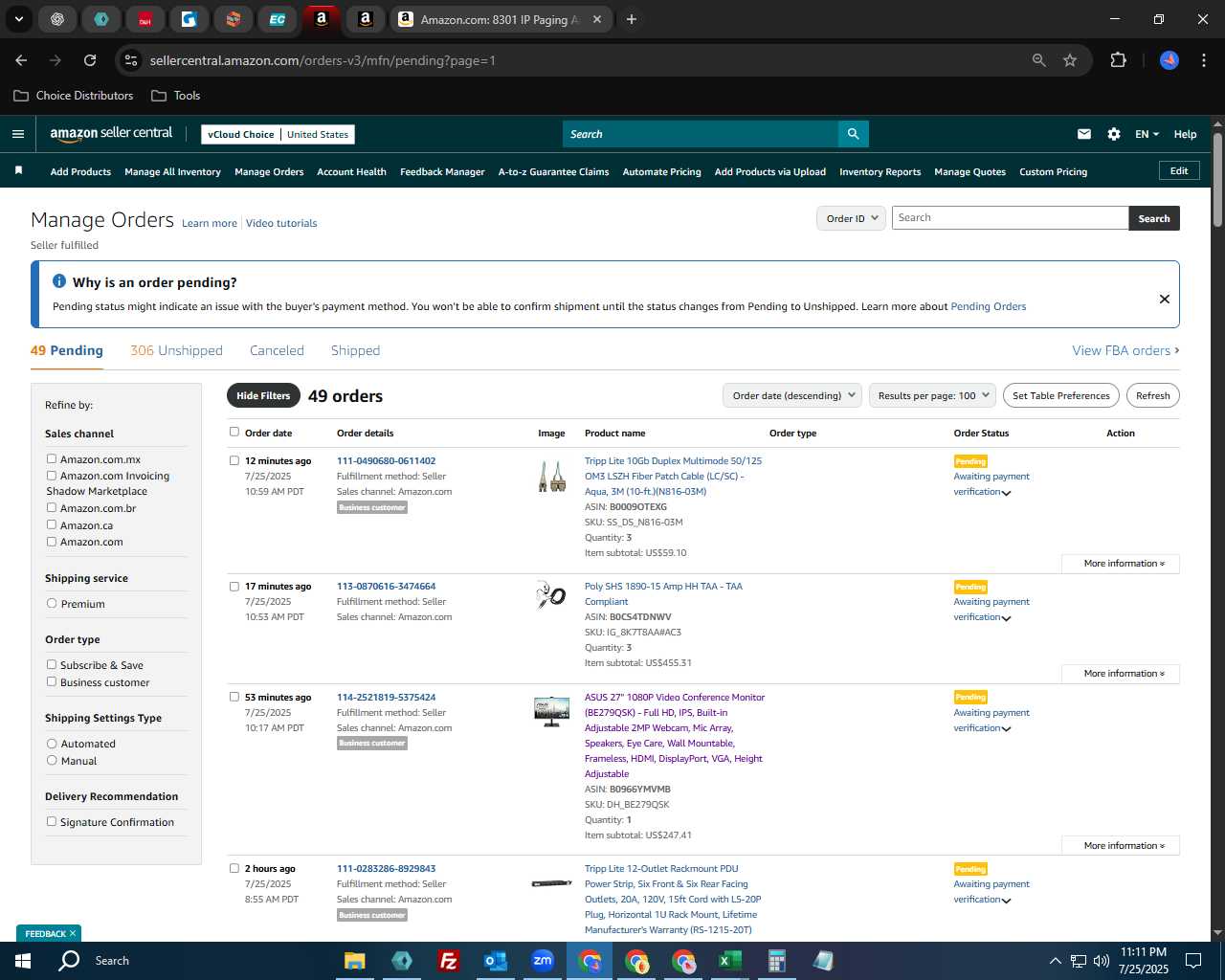Screen dimensions: 1225x980
Task: Expand Awaiting payment verification for first order
Action: click(x=1006, y=493)
